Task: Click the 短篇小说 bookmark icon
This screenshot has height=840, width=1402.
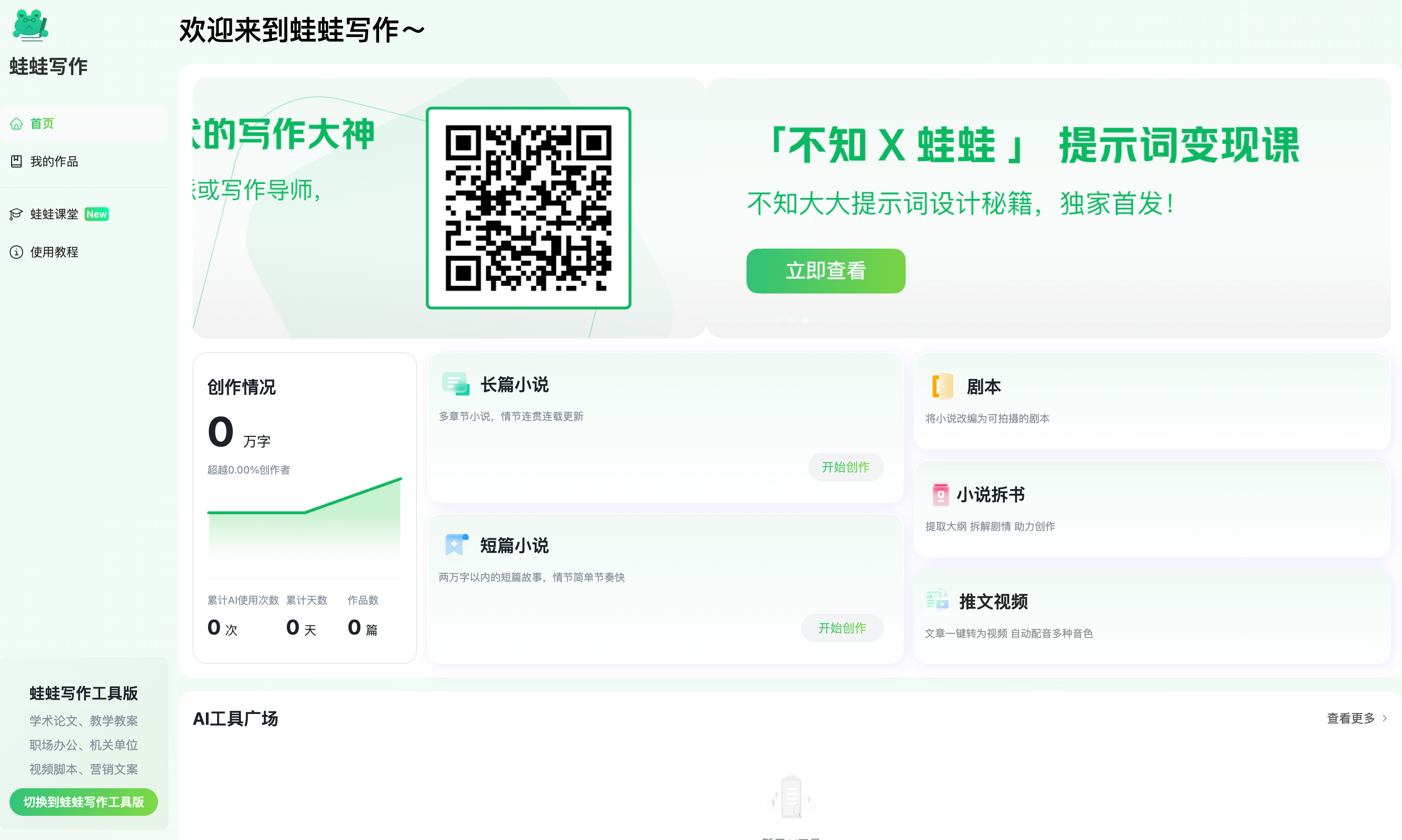Action: 456,544
